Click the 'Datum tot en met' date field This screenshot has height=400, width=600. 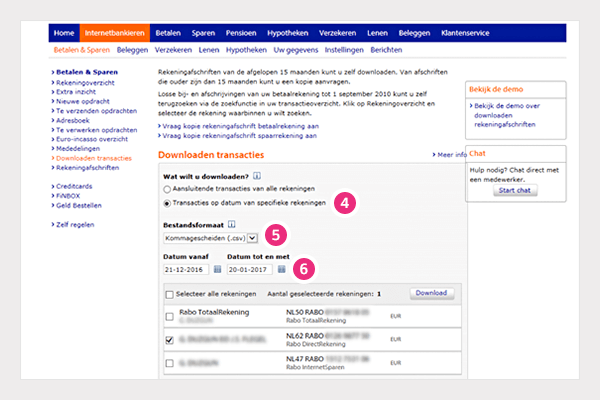[249, 269]
